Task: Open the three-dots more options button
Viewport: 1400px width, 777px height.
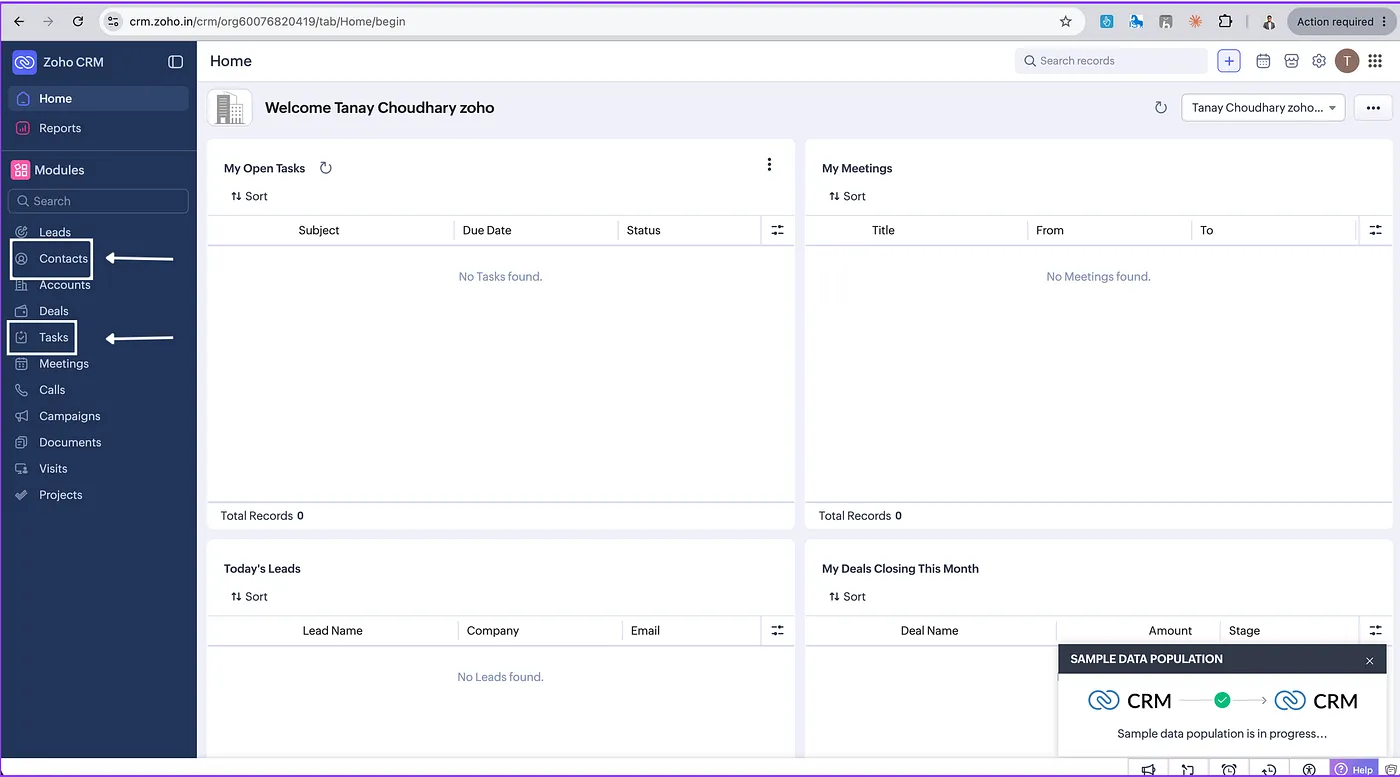Action: [1373, 108]
